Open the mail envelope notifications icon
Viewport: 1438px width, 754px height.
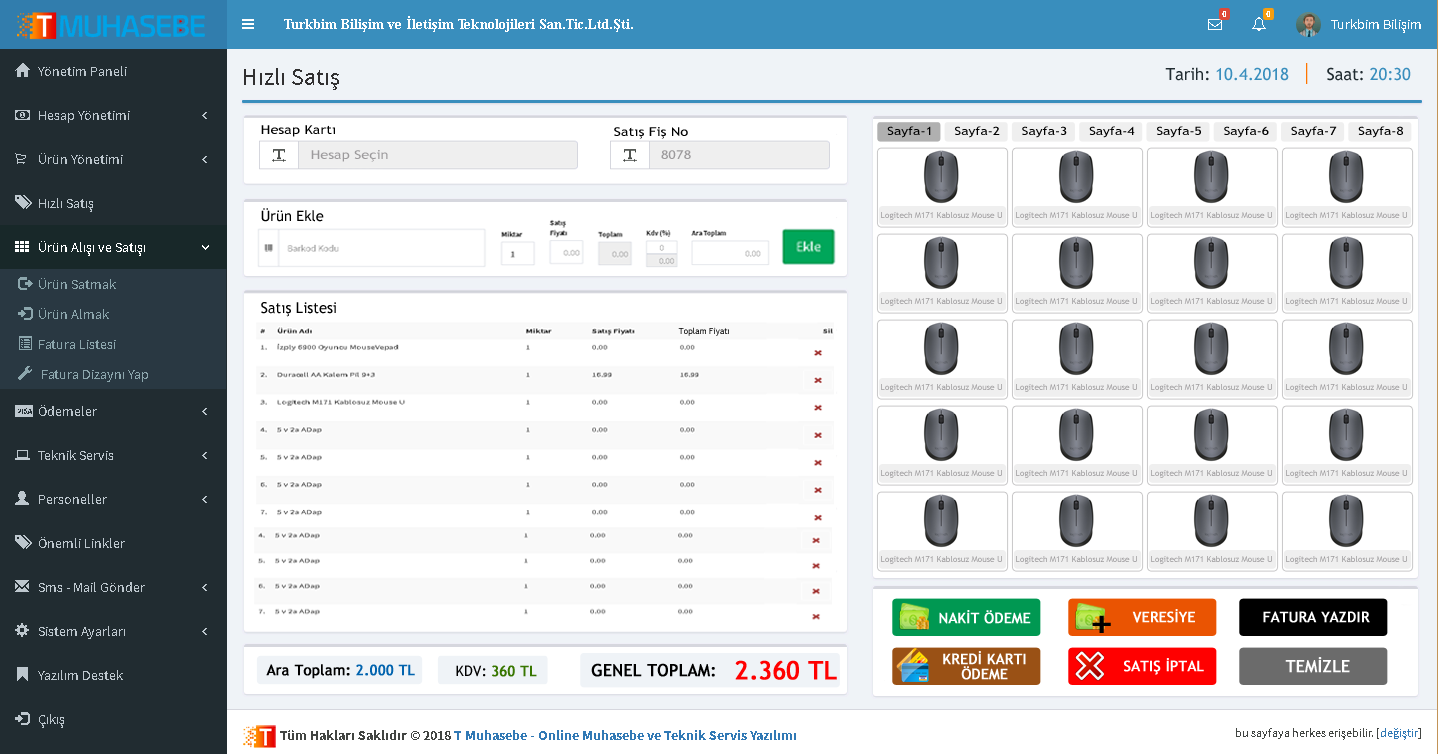click(x=1215, y=24)
